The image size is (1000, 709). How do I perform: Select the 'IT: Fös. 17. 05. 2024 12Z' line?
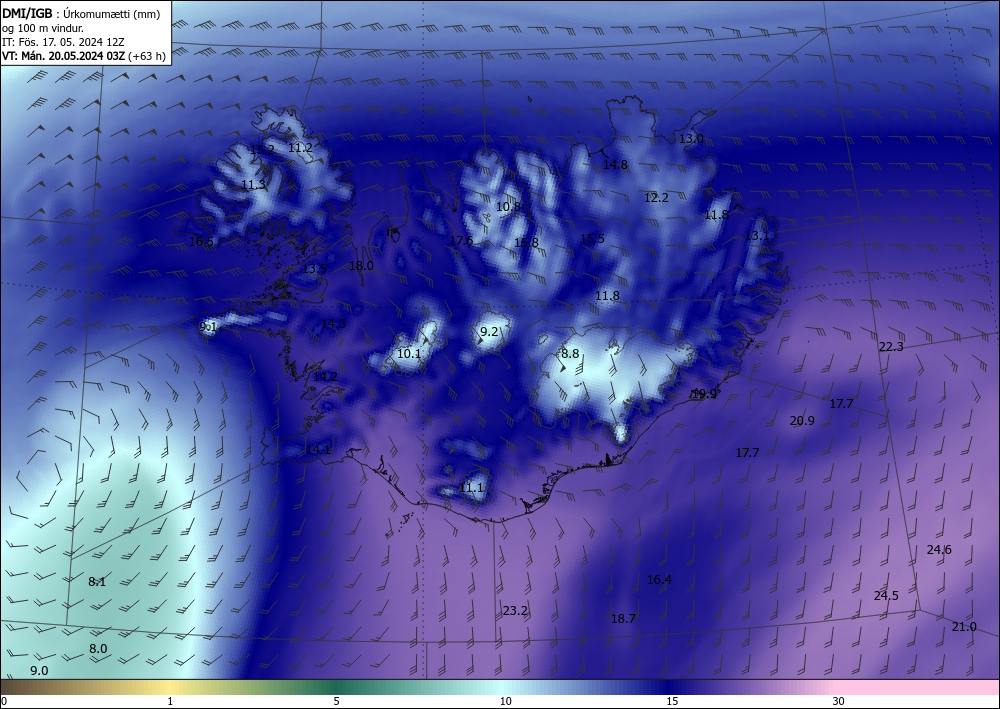(x=62, y=42)
